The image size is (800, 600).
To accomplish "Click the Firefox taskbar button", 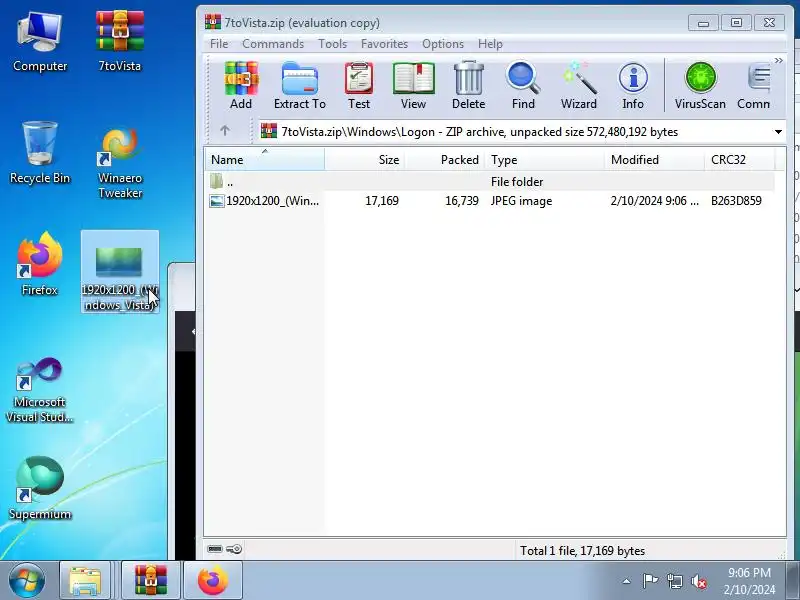I will tap(213, 581).
